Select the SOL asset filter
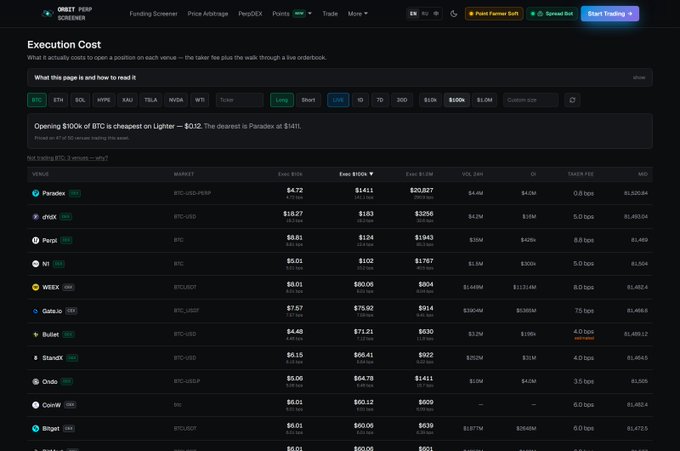This screenshot has width=680, height=451. click(80, 100)
